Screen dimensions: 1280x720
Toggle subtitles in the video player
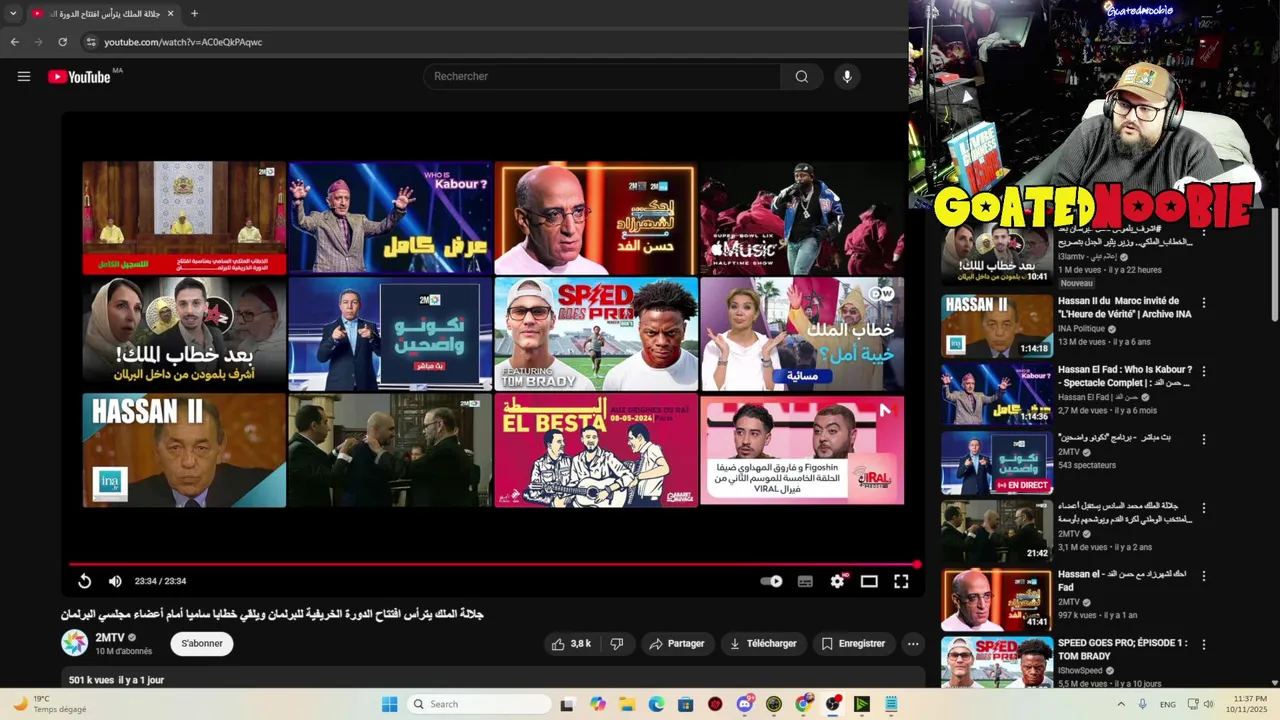point(805,581)
